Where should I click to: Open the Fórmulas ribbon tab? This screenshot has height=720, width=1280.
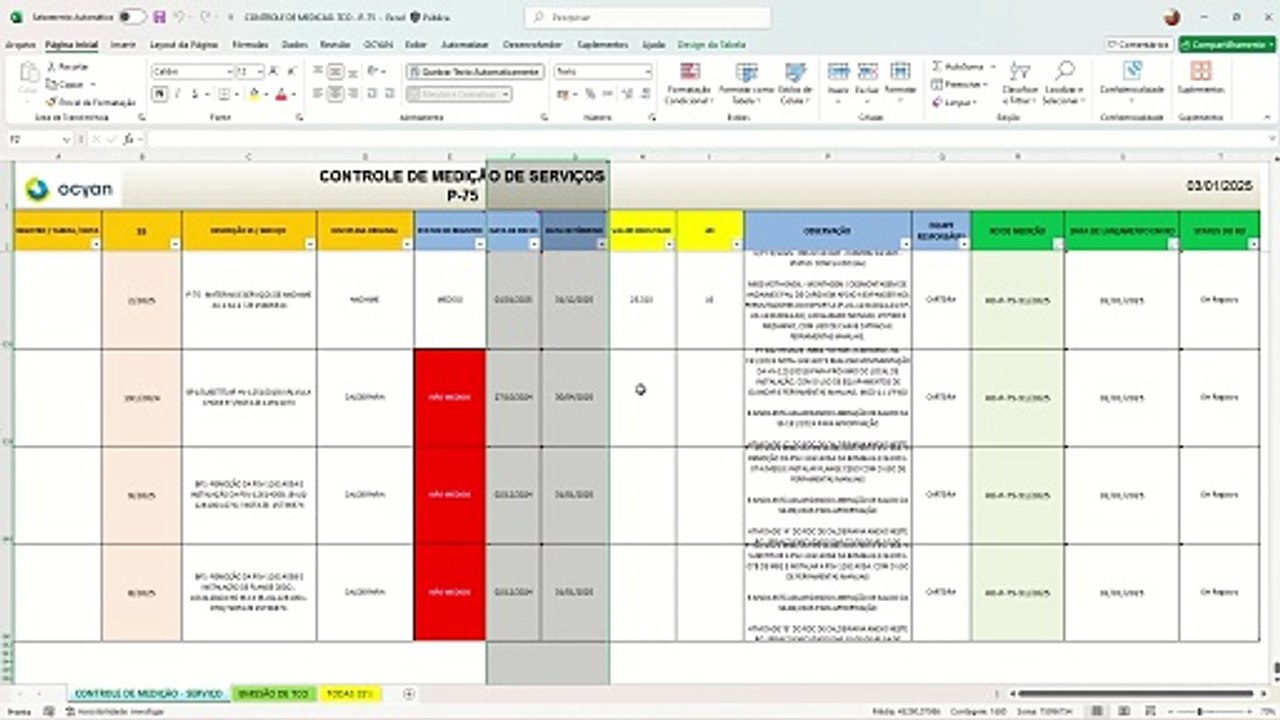250,45
